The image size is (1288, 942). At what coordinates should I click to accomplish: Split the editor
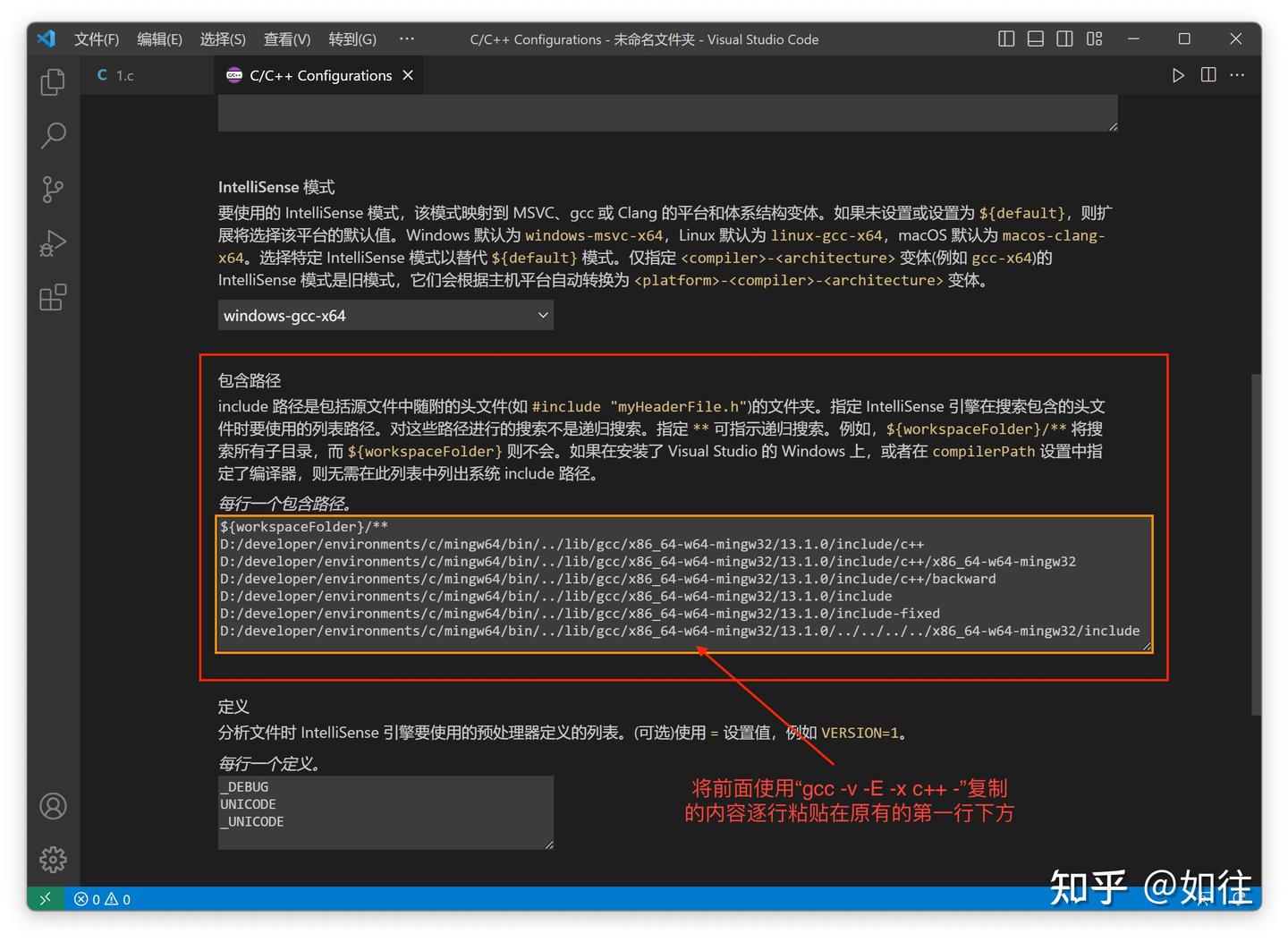(1207, 75)
